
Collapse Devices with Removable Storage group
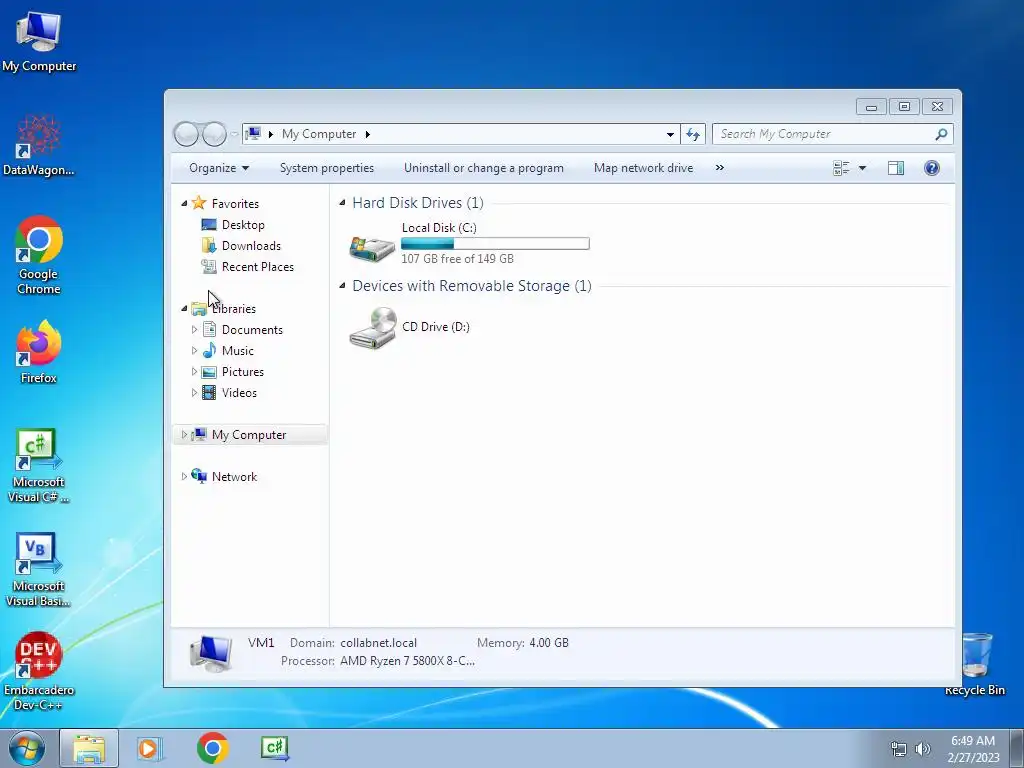coord(342,286)
